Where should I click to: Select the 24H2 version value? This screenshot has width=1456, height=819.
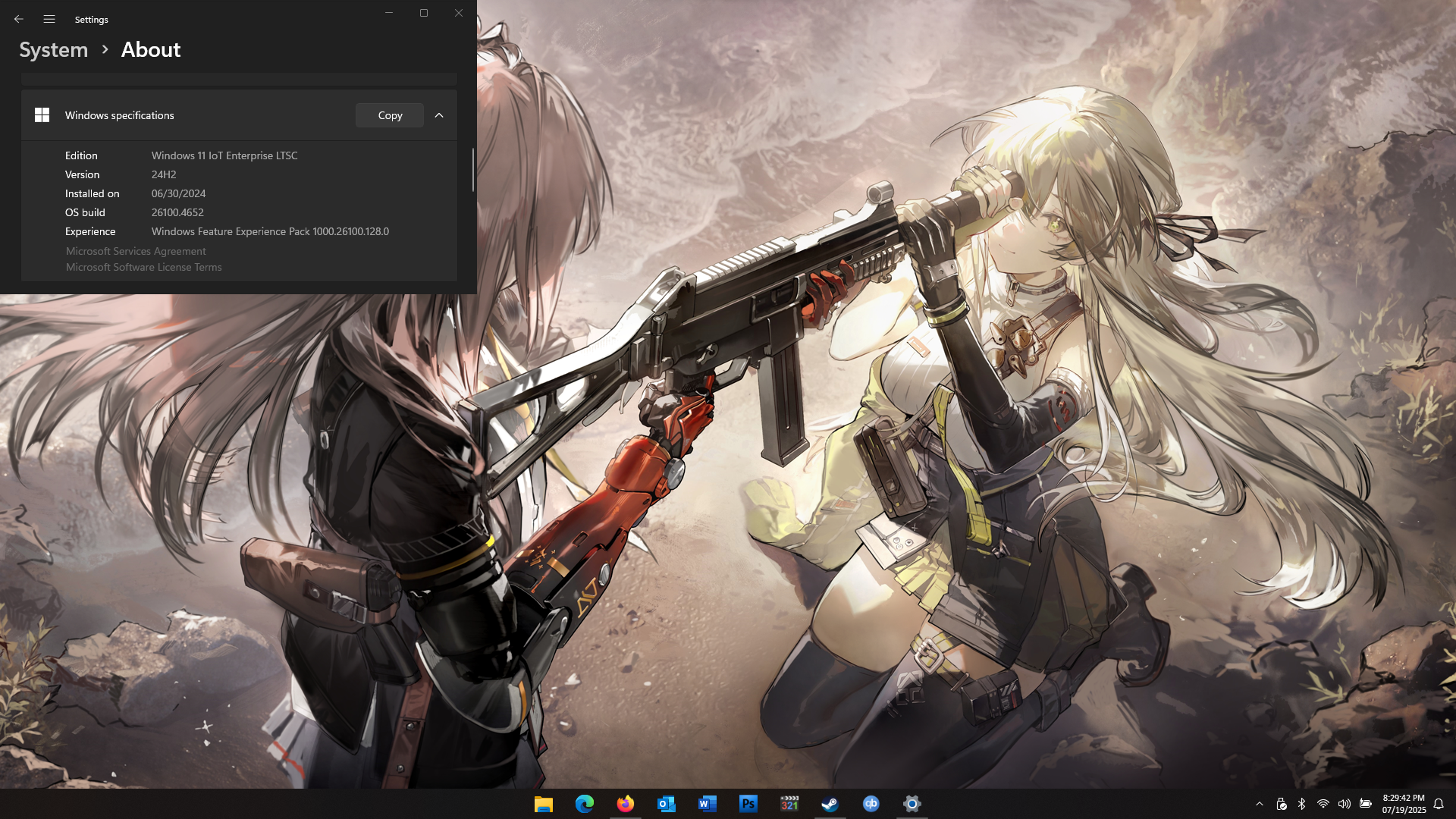pyautogui.click(x=164, y=174)
